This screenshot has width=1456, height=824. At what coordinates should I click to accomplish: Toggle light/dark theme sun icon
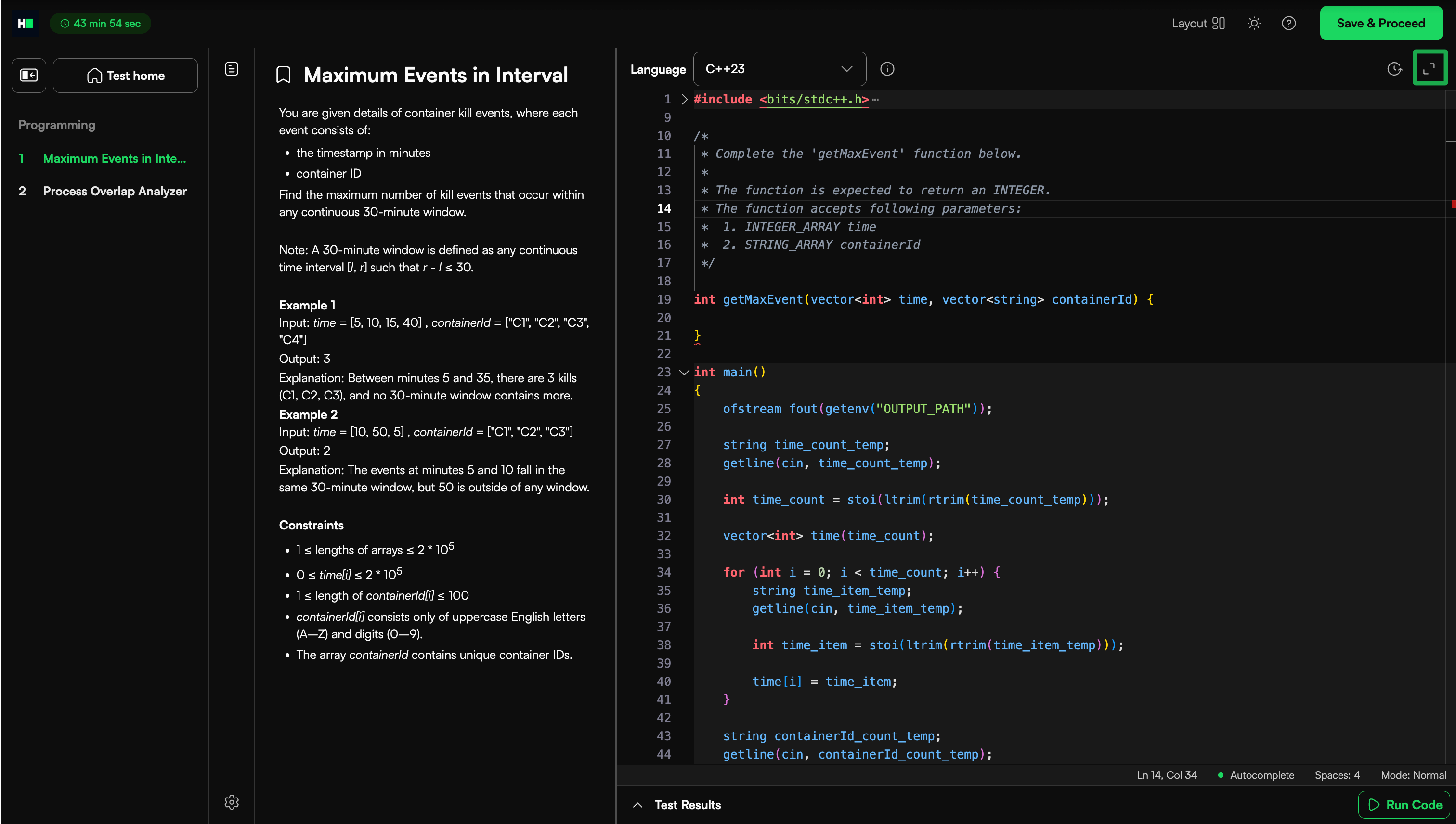pyautogui.click(x=1254, y=23)
